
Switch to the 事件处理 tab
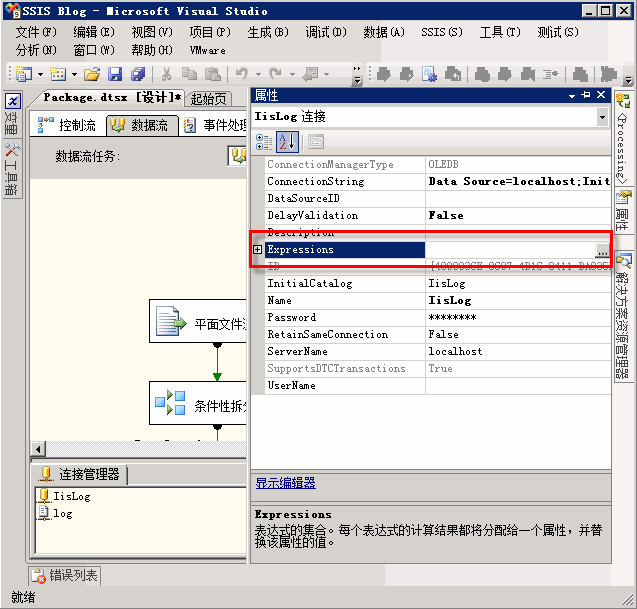pyautogui.click(x=214, y=125)
